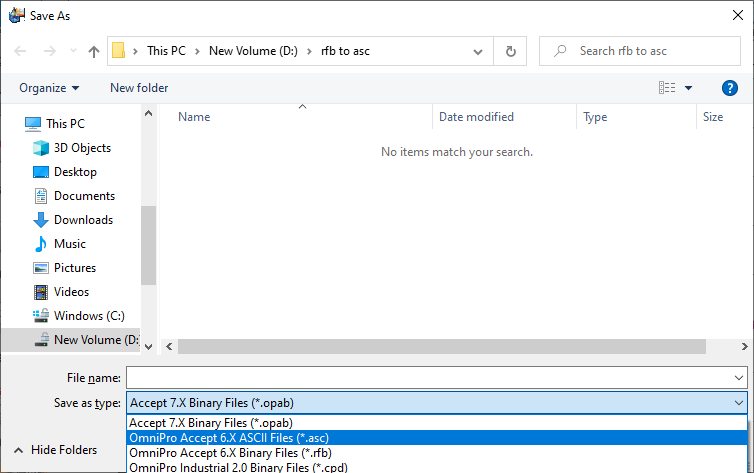Image resolution: width=754 pixels, height=473 pixels.
Task: Click the Windows (C:) drive icon
Action: [x=41, y=316]
